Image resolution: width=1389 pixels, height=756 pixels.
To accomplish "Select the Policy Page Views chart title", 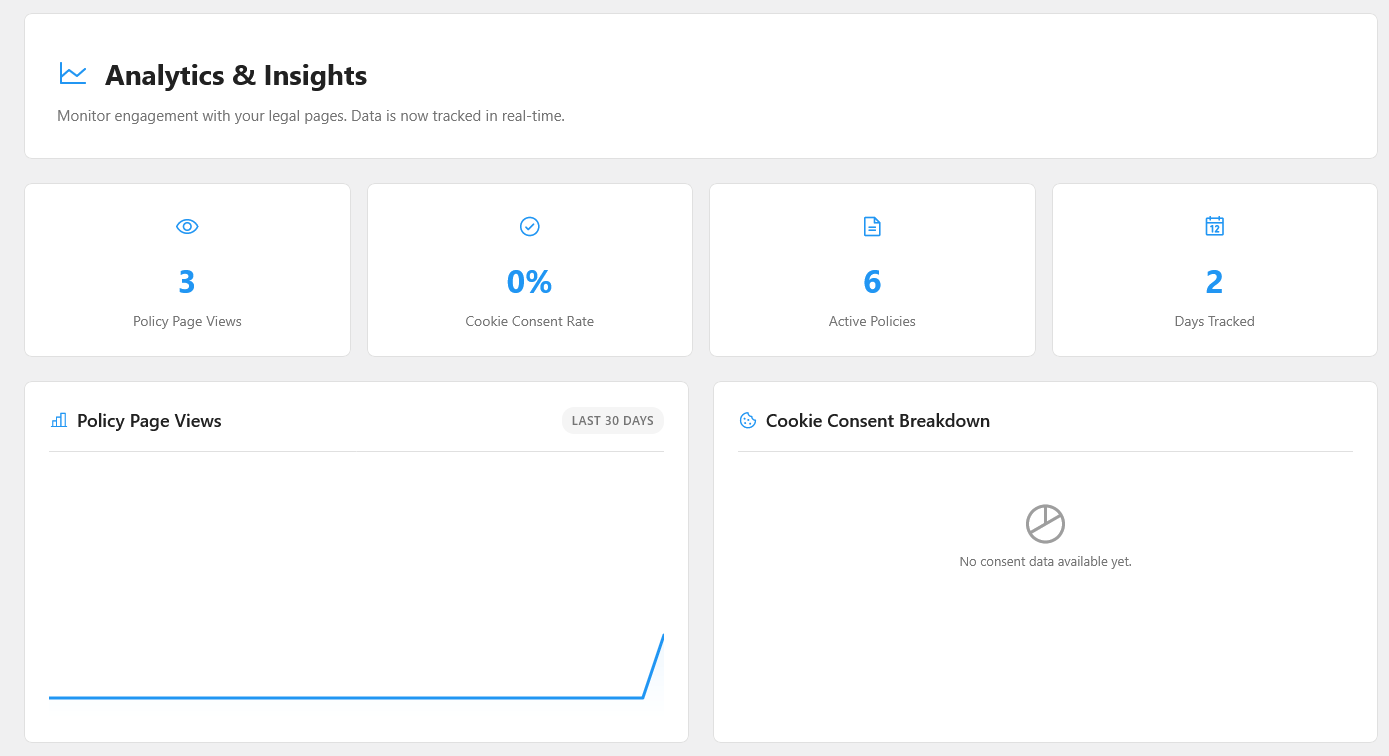I will [x=148, y=420].
